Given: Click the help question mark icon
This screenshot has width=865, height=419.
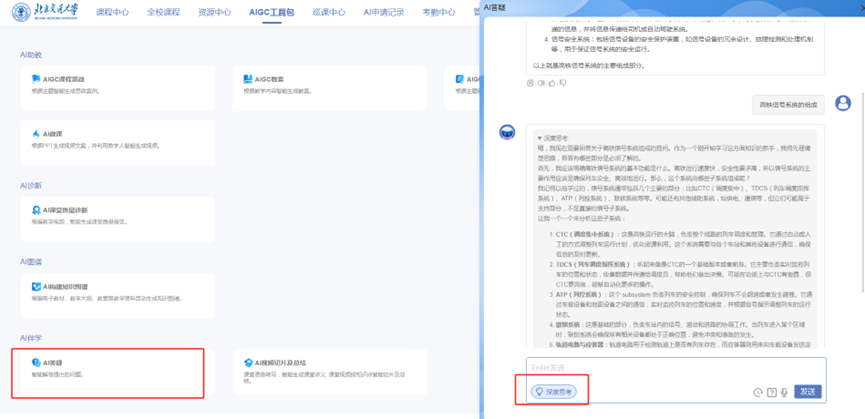Looking at the screenshot, I should click(771, 392).
